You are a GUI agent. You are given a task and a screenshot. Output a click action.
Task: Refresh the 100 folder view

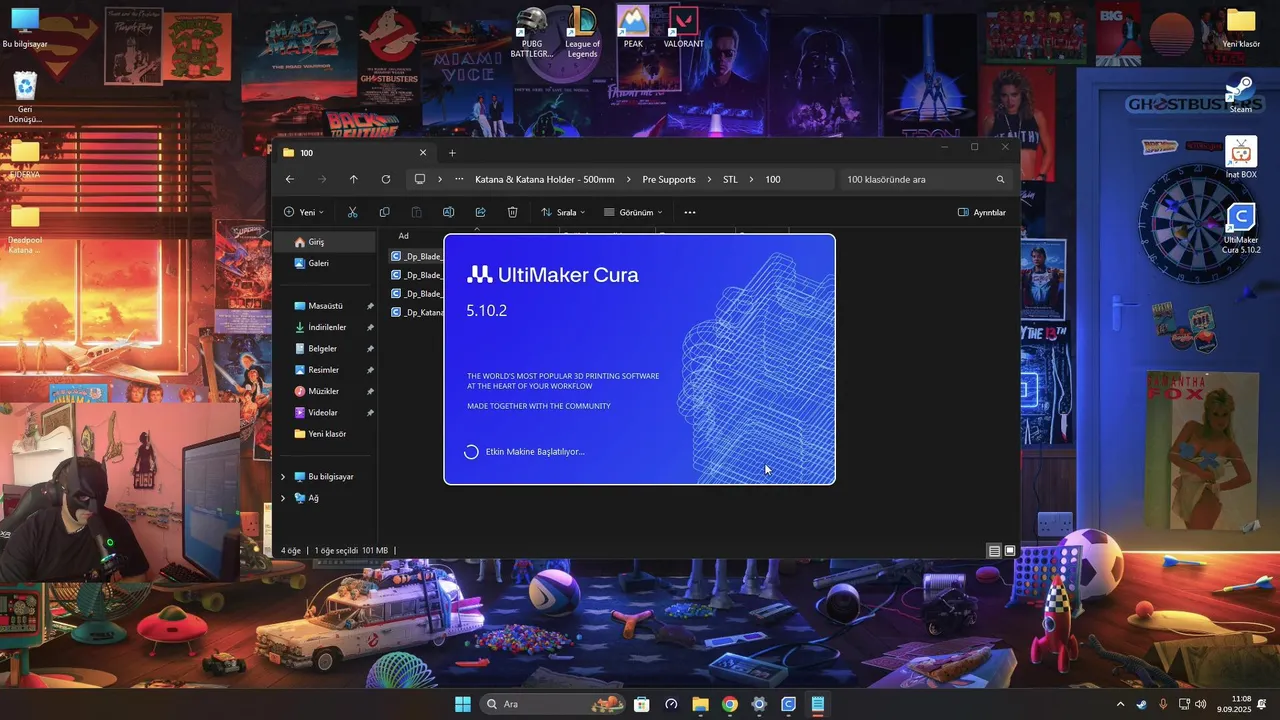pos(385,179)
